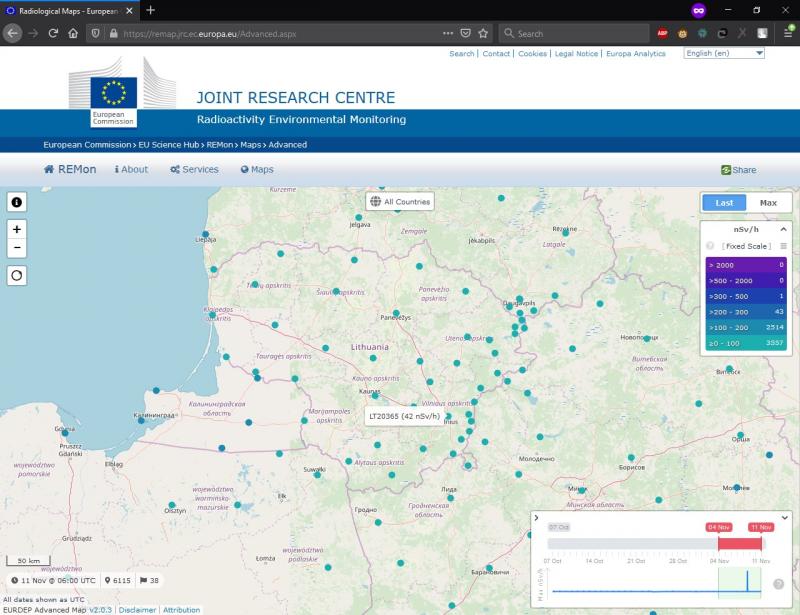Go to European Commission breadcrumb

(x=87, y=145)
